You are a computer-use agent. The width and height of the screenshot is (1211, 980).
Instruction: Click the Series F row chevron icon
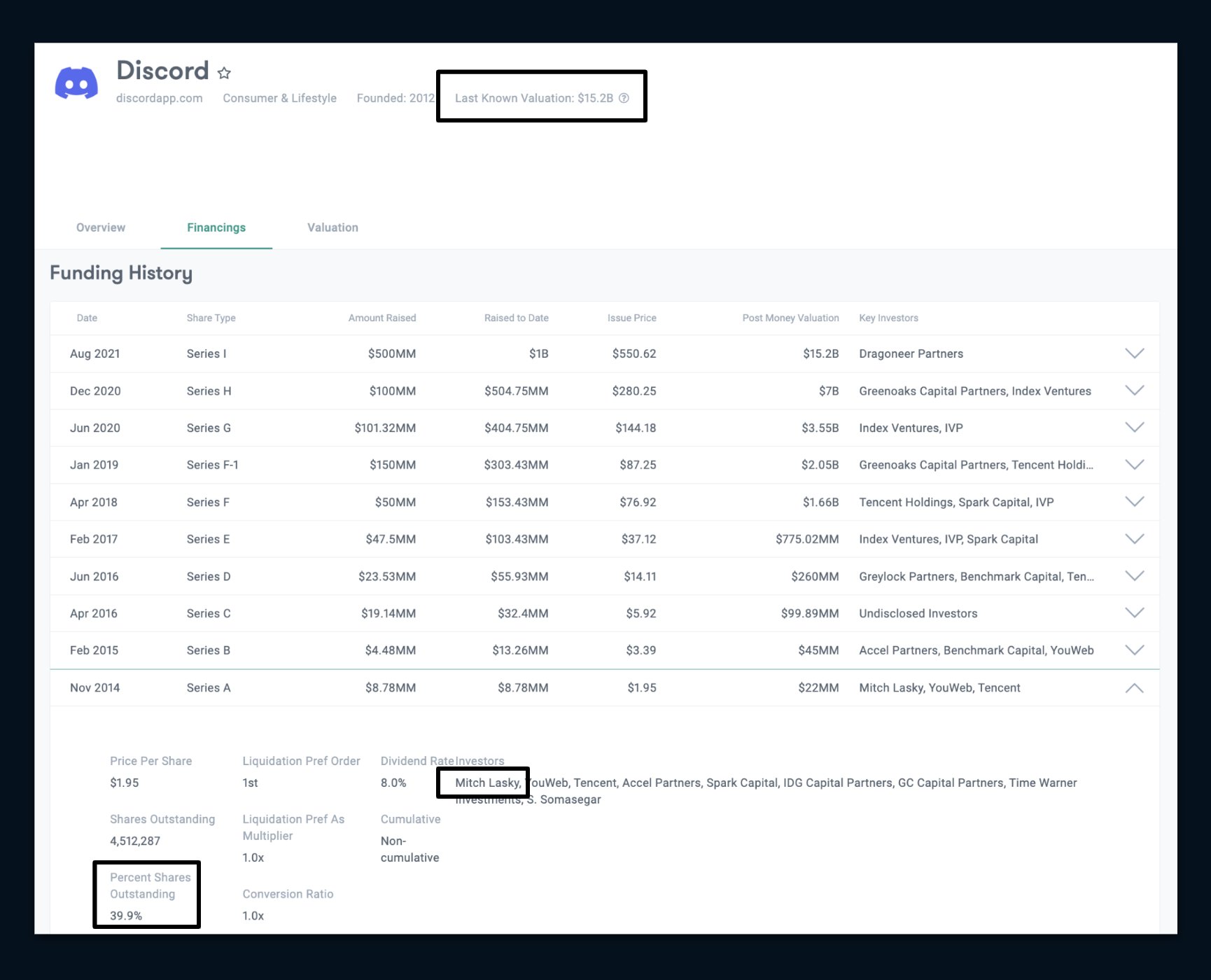1134,502
